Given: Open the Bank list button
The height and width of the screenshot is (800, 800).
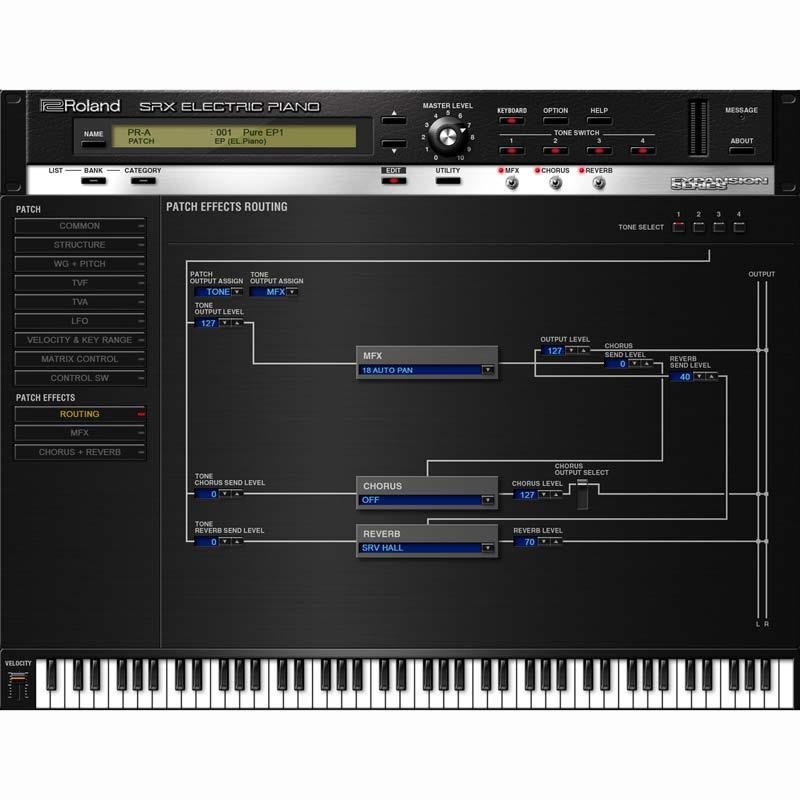Looking at the screenshot, I should pyautogui.click(x=93, y=181).
